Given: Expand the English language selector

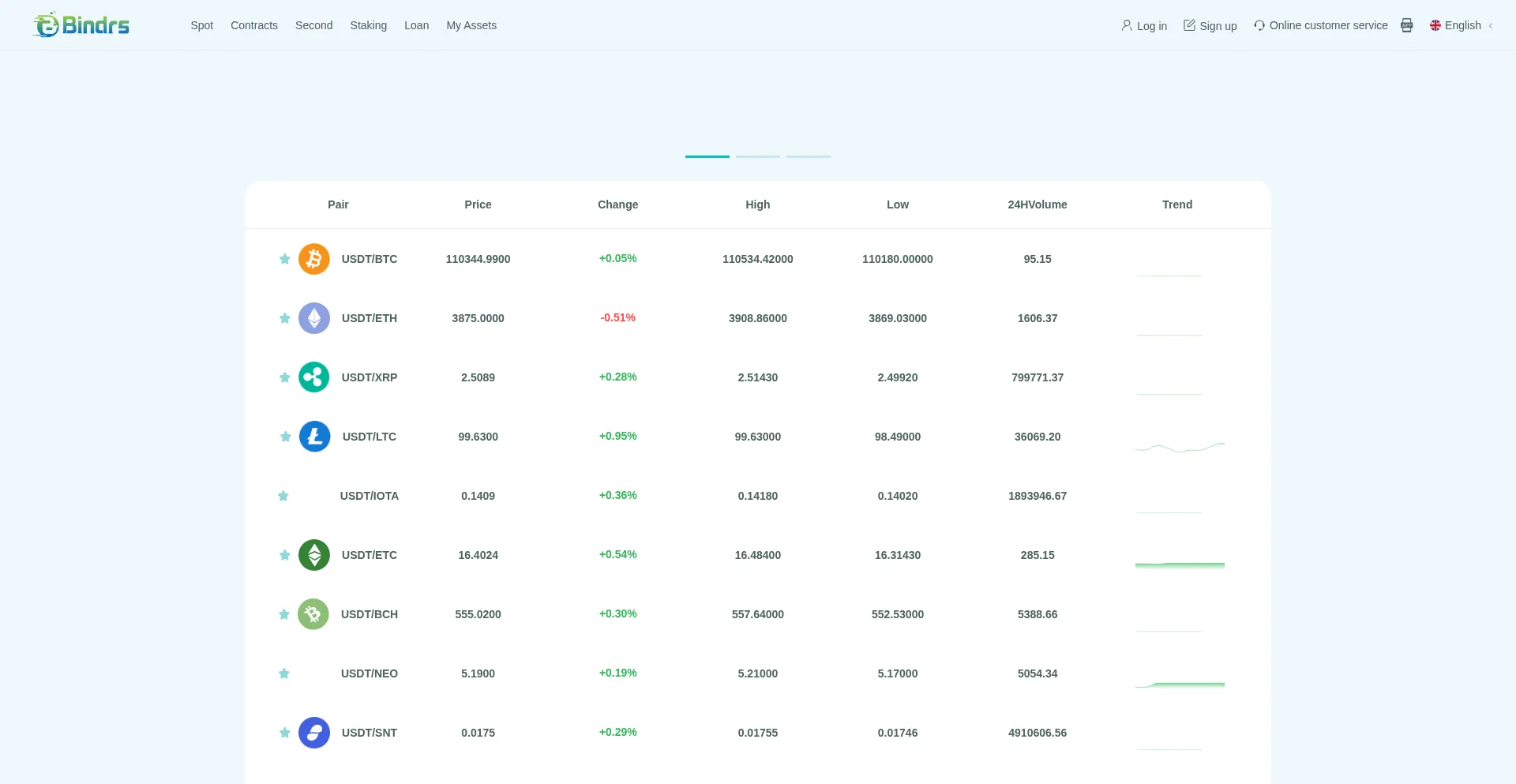Looking at the screenshot, I should pos(1462,25).
